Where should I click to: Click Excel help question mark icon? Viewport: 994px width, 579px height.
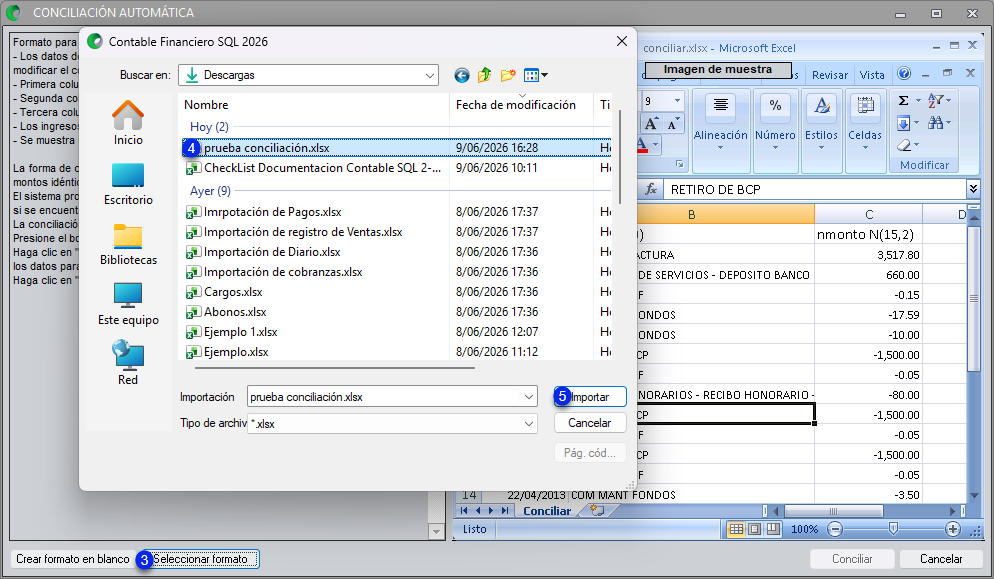point(904,74)
